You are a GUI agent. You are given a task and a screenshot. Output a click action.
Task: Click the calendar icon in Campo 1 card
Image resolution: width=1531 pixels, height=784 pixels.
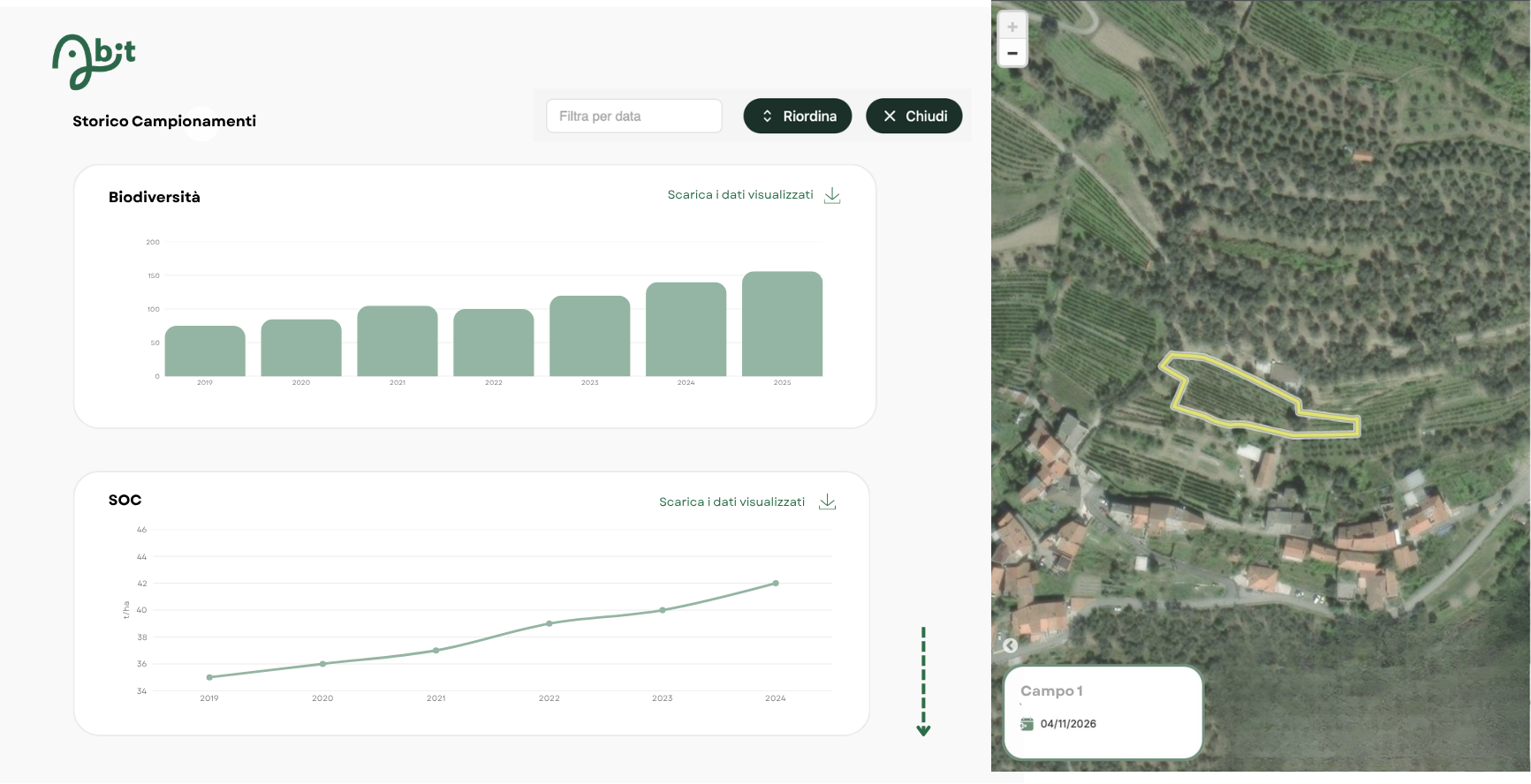click(1027, 724)
